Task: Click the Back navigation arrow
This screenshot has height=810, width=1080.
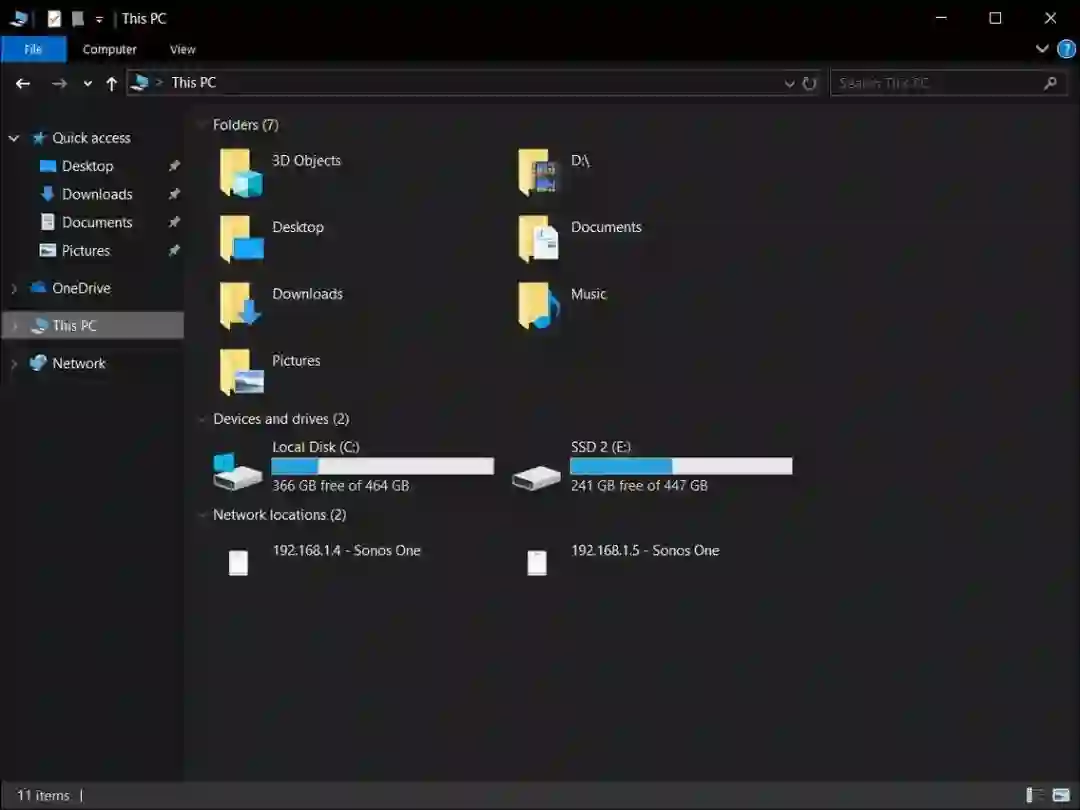Action: (x=23, y=83)
